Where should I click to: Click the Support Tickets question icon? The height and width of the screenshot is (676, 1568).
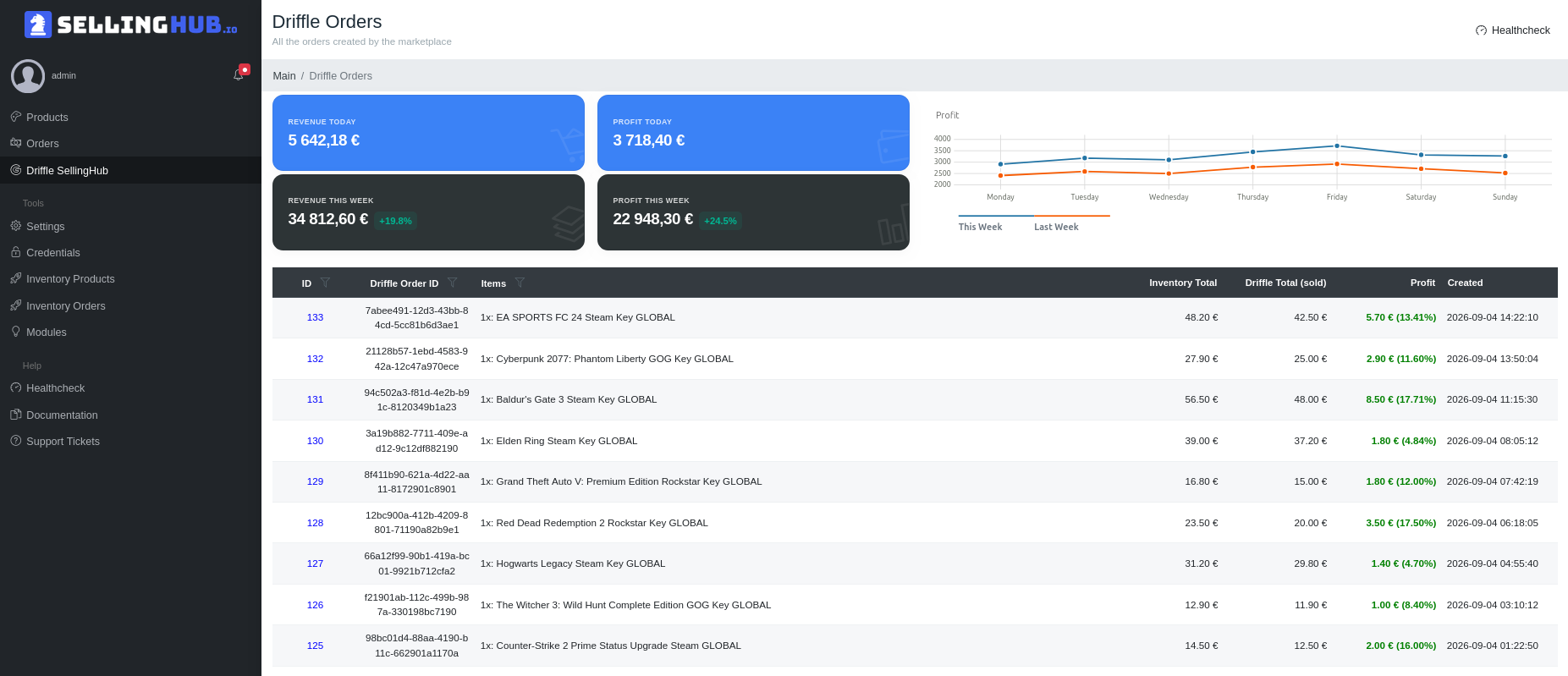[x=15, y=441]
